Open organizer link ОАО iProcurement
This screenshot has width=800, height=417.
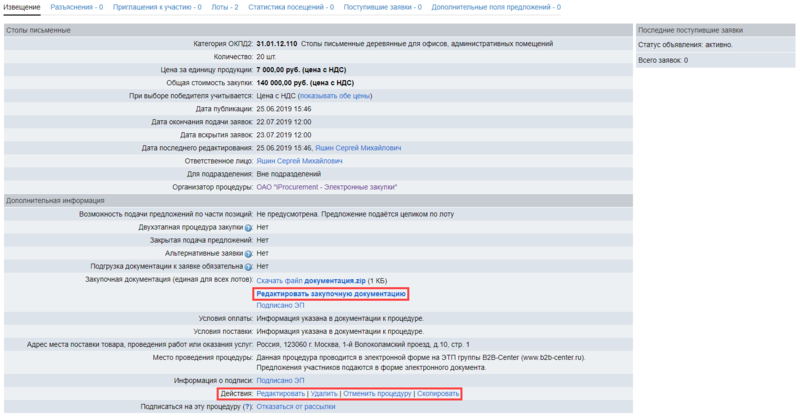[326, 187]
